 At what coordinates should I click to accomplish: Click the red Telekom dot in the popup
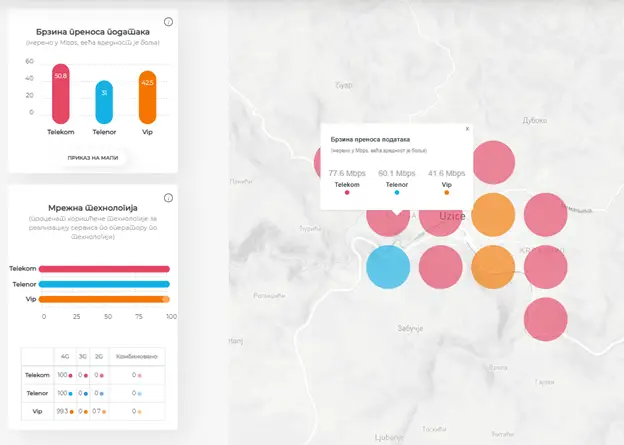[x=347, y=192]
